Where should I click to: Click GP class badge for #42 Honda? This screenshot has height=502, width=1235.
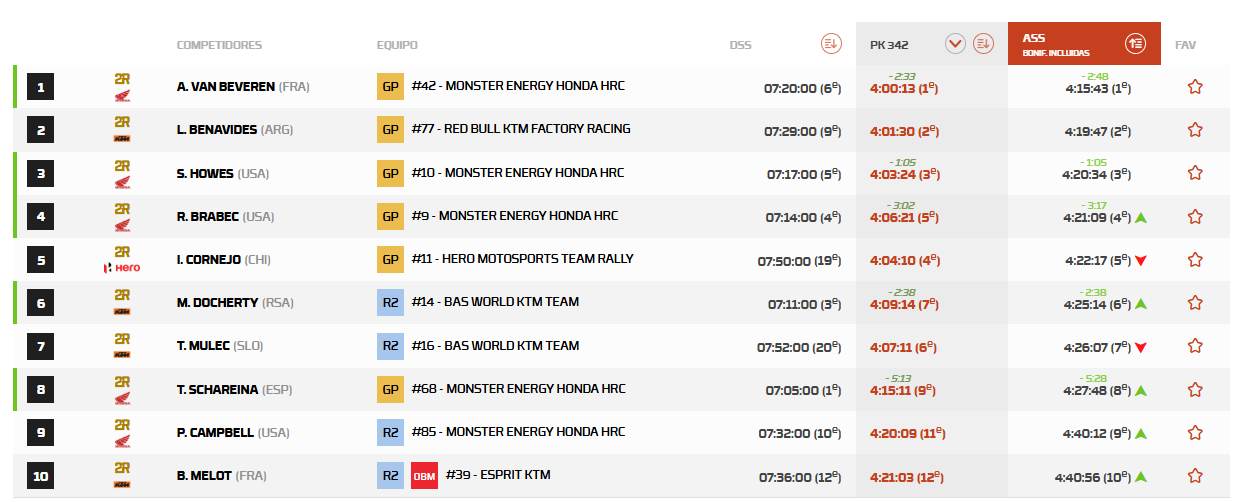click(x=390, y=87)
